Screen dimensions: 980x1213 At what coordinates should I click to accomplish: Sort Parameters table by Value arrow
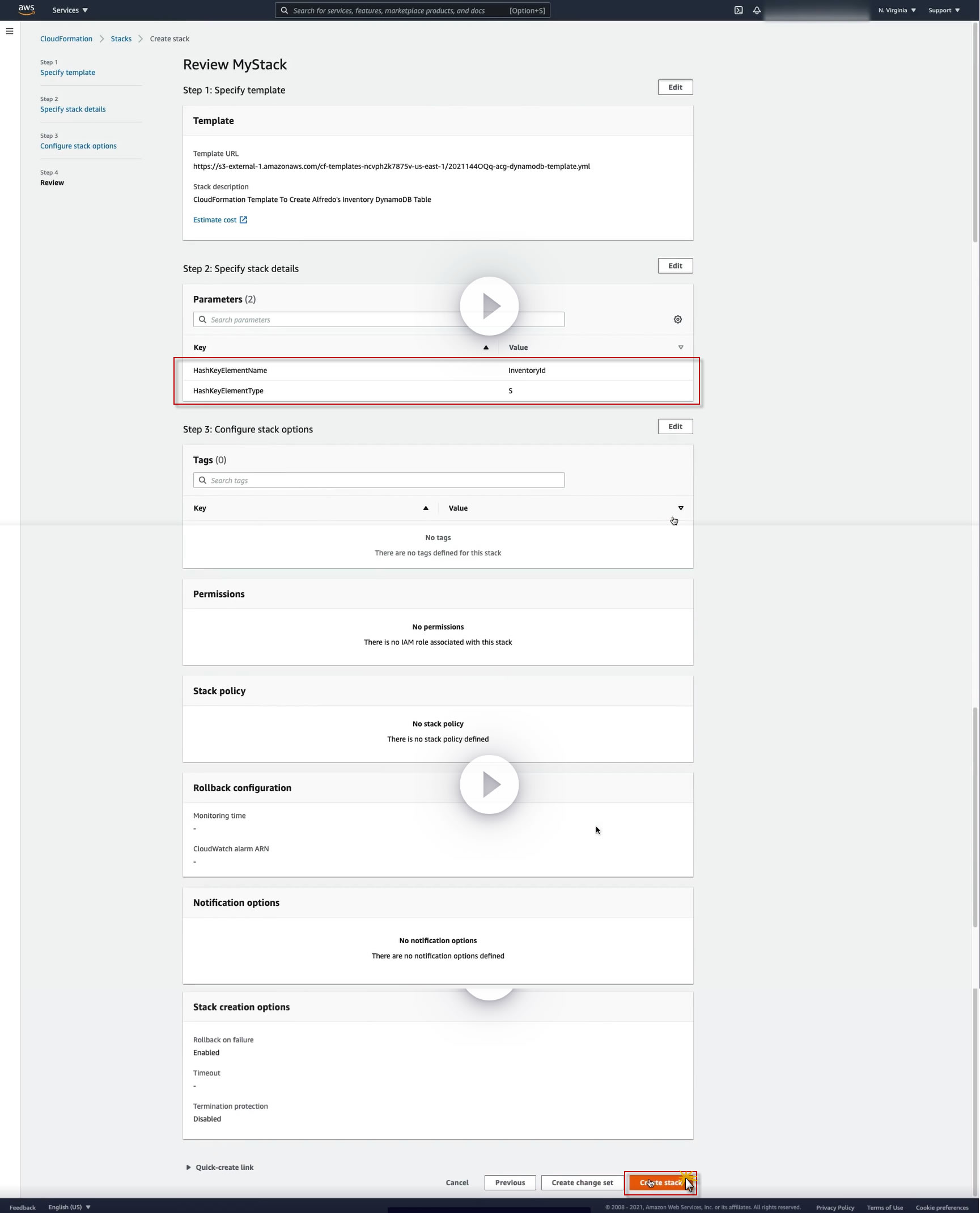pos(681,347)
